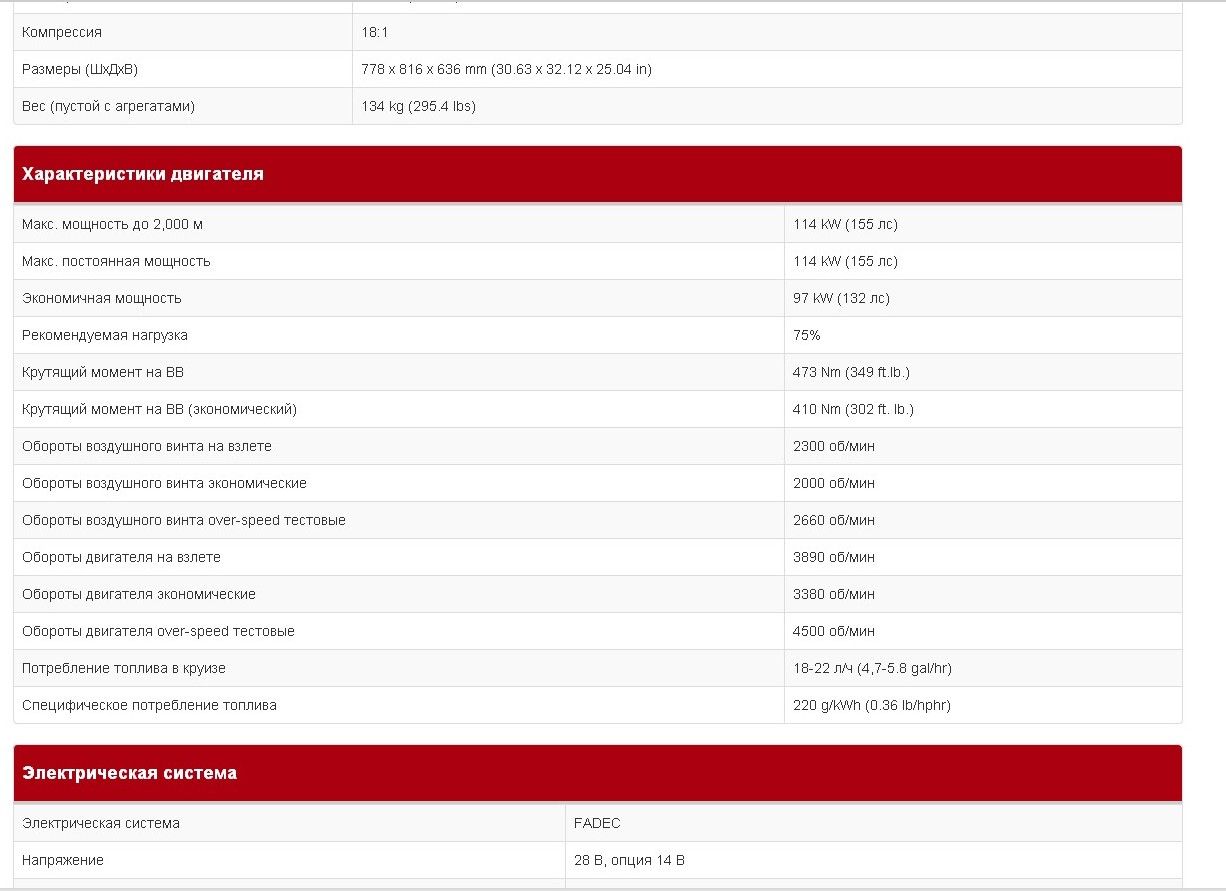The image size is (1226, 891).
Task: Select 'Крутящий момент на ВВ (экономический)' label
Action: tap(159, 409)
